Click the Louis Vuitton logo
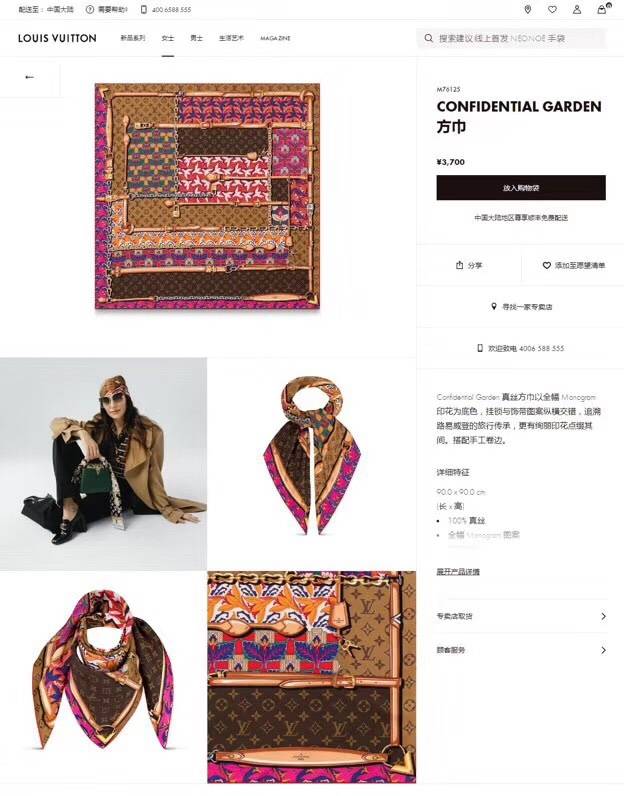Viewport: 624px width, 796px height. (57, 38)
